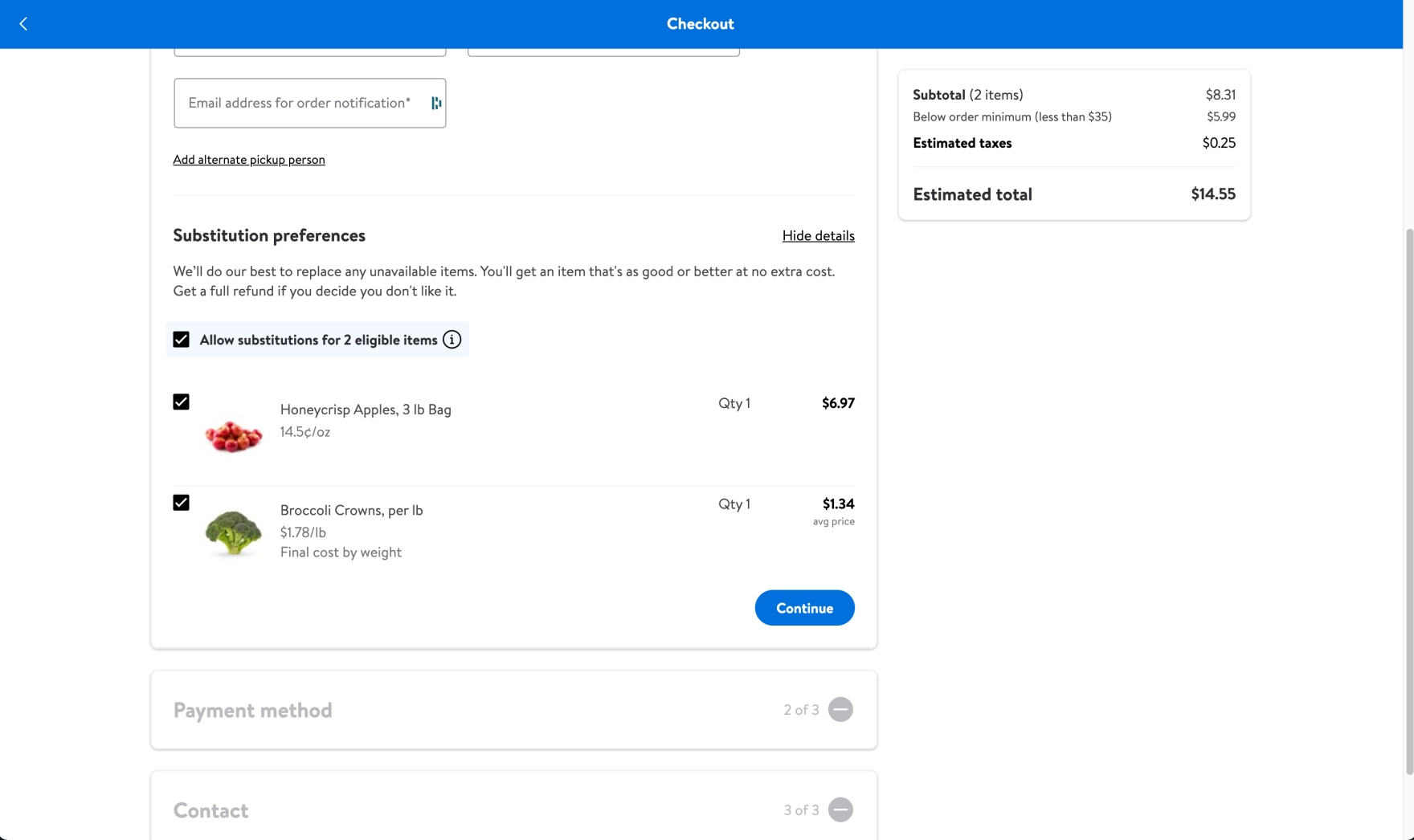Focus the email address for order notification field
This screenshot has width=1414, height=840.
(x=299, y=103)
